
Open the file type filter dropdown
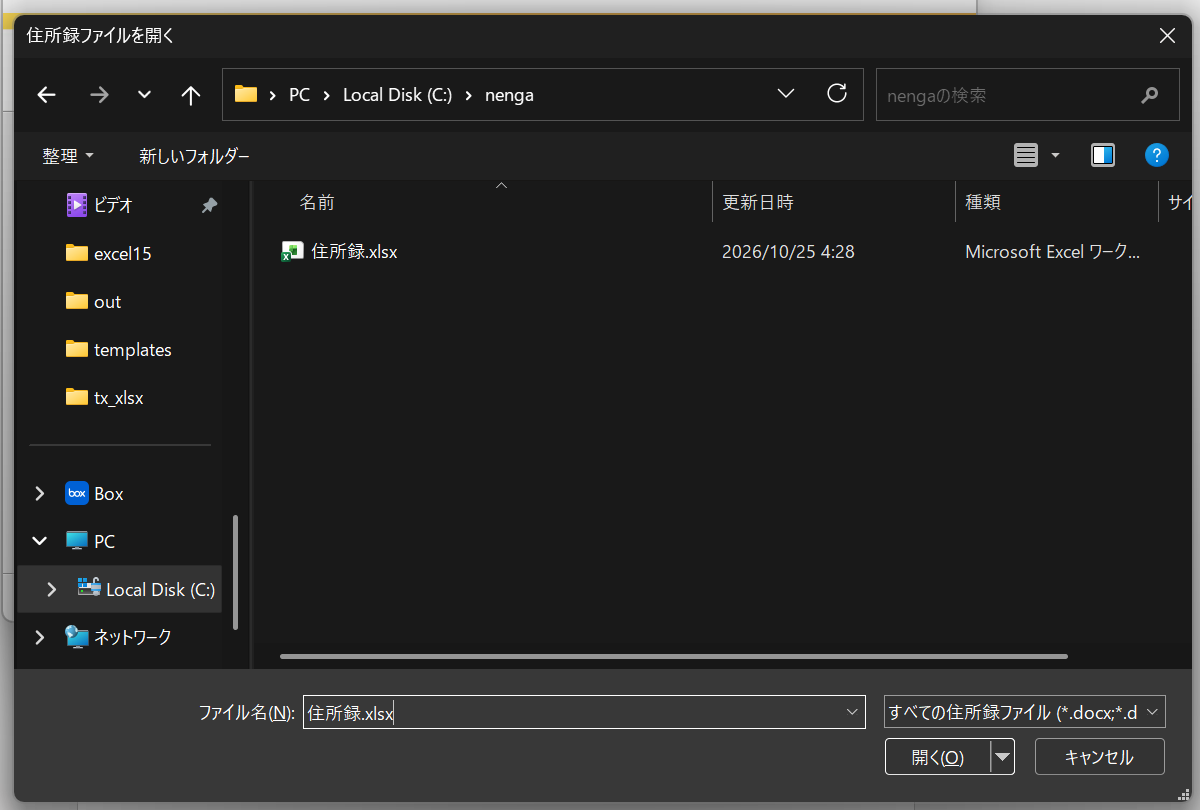1026,712
